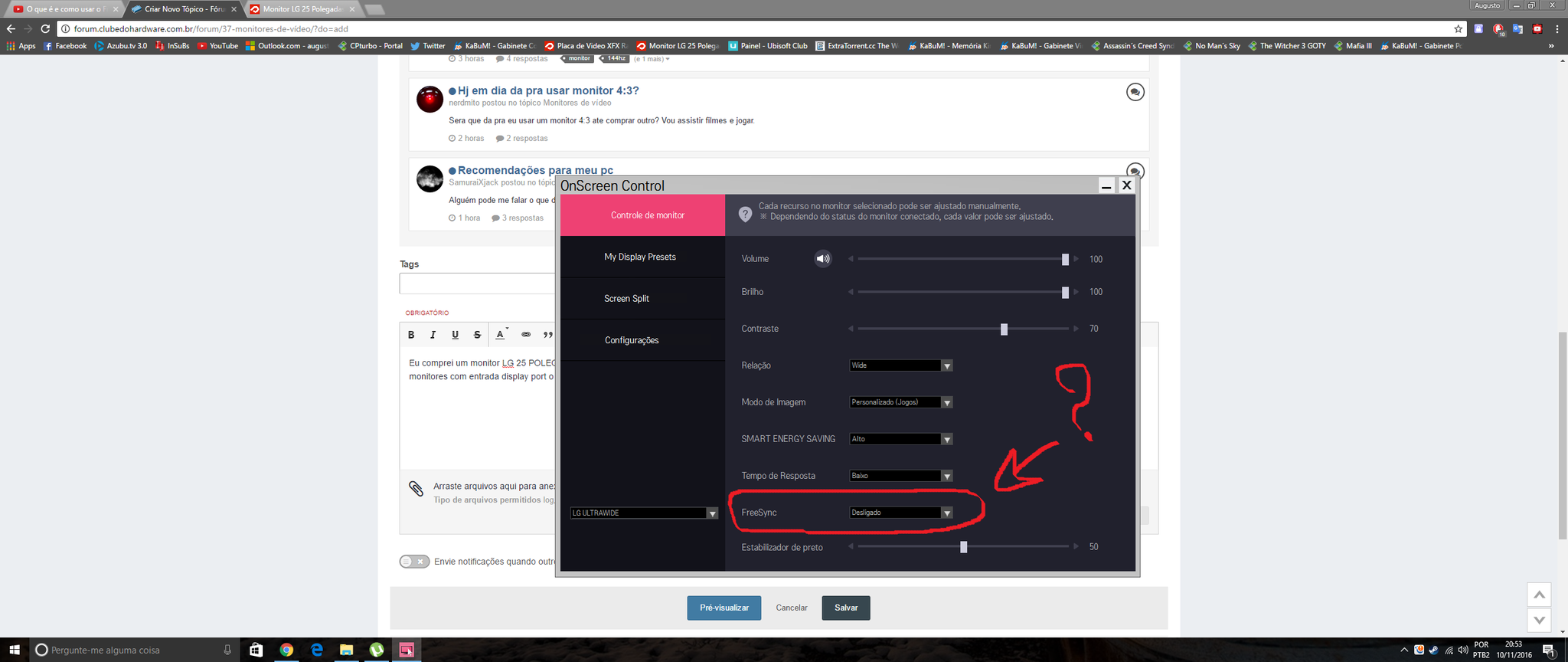This screenshot has height=662, width=1568.
Task: Click the Google Translate extension icon
Action: [1517, 28]
